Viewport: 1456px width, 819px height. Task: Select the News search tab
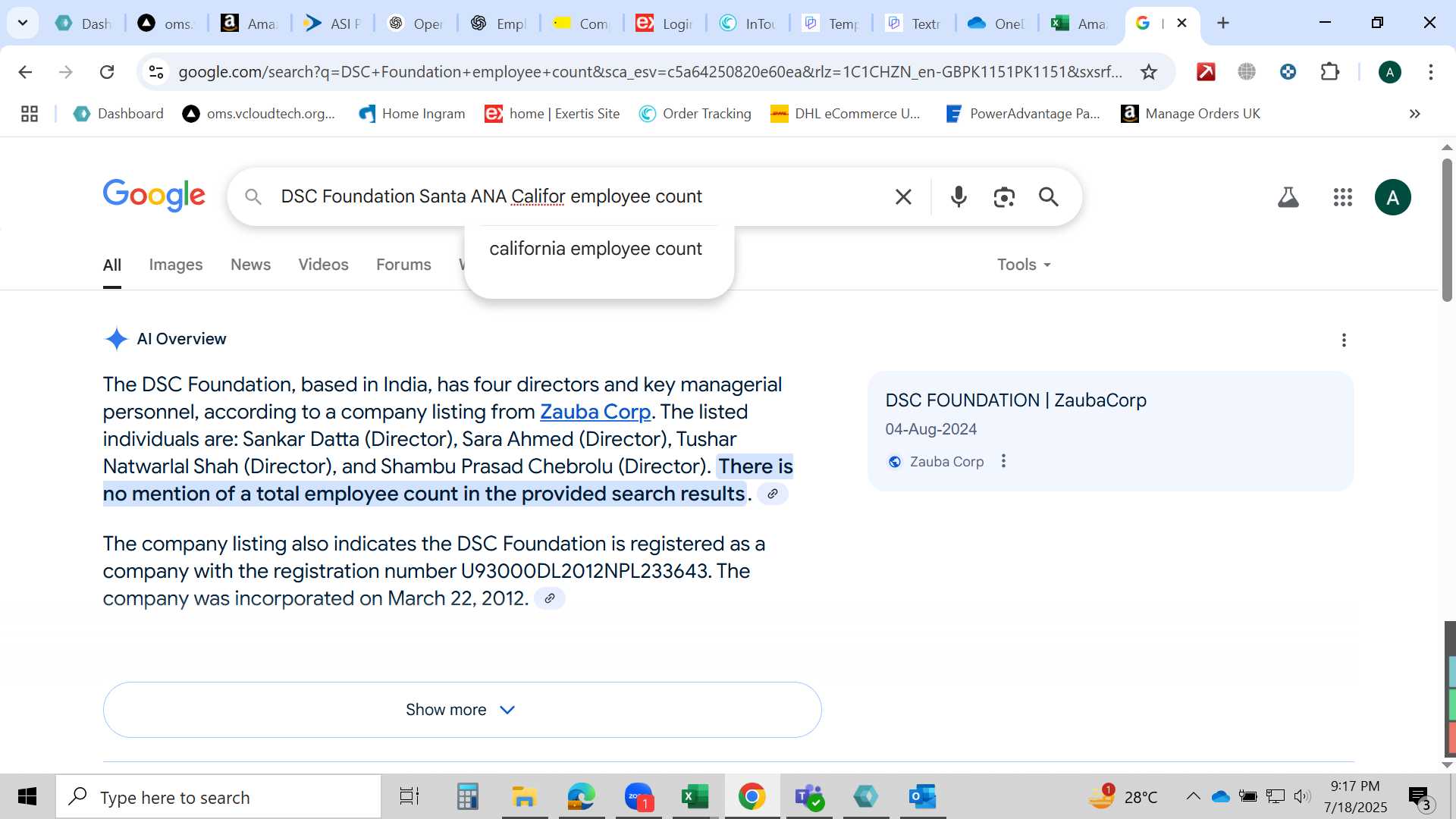tap(250, 265)
